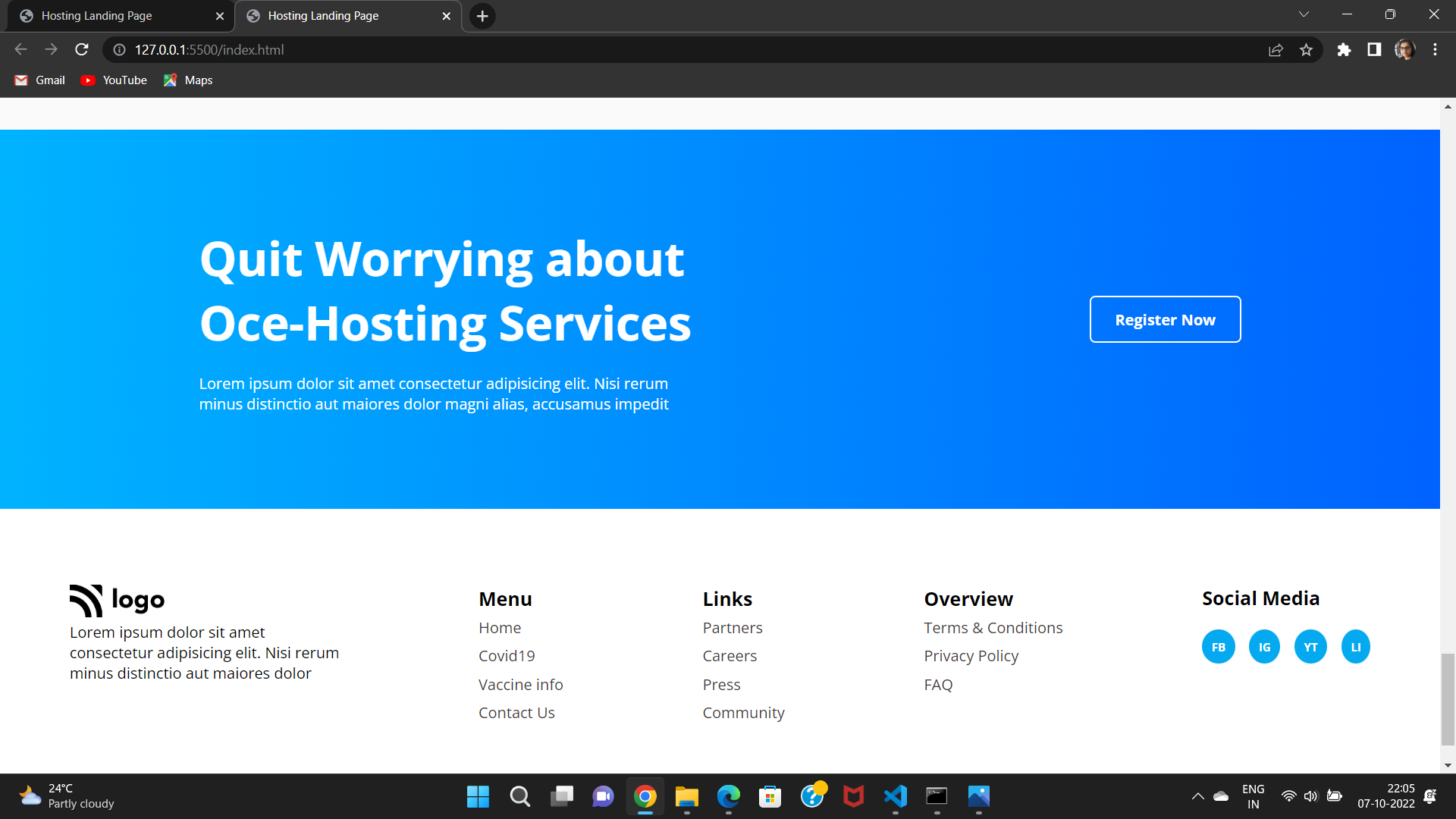Open the Instagram social media icon
The height and width of the screenshot is (819, 1456).
click(1264, 646)
